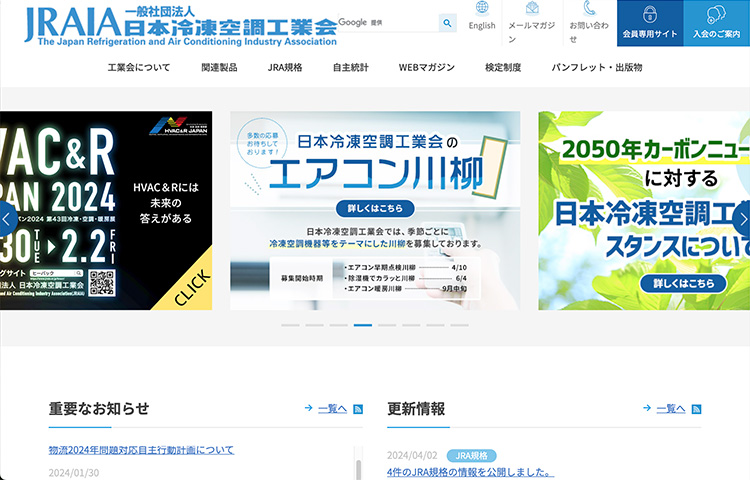Open the mail magazine envelope icon

coord(532,8)
